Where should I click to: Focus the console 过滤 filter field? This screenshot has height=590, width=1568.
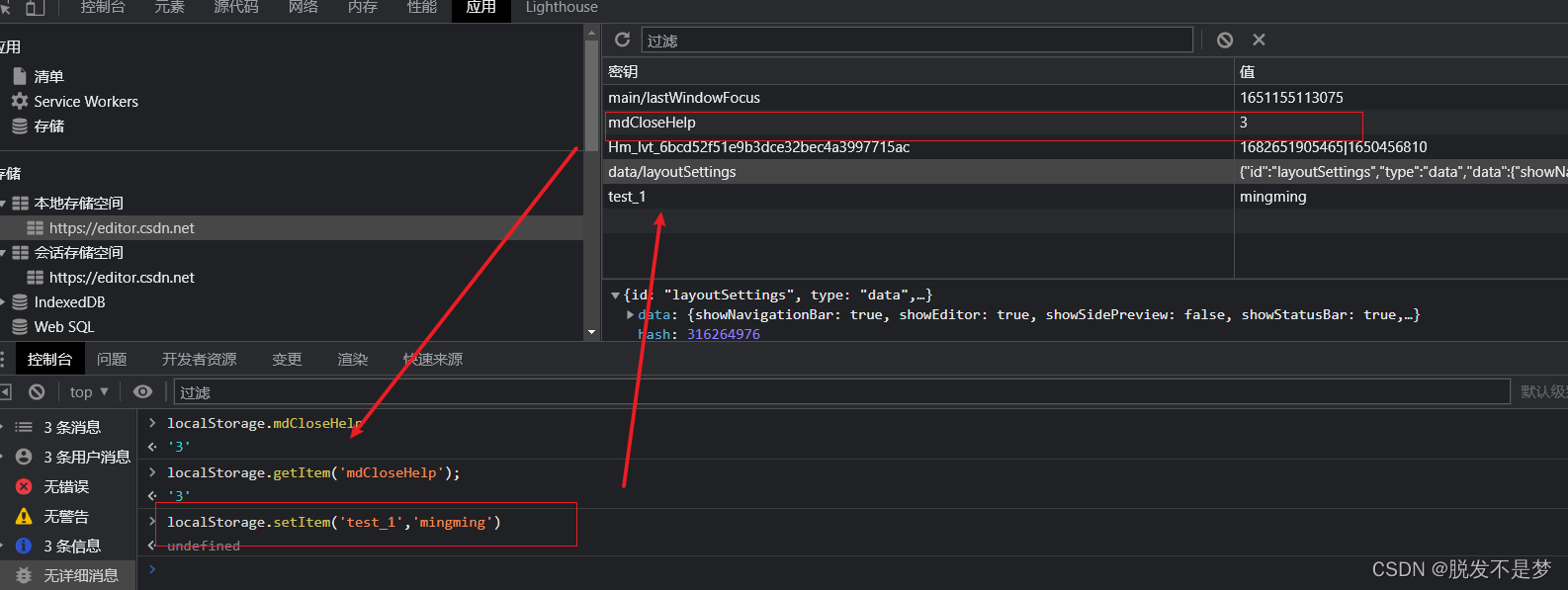pyautogui.click(x=842, y=391)
